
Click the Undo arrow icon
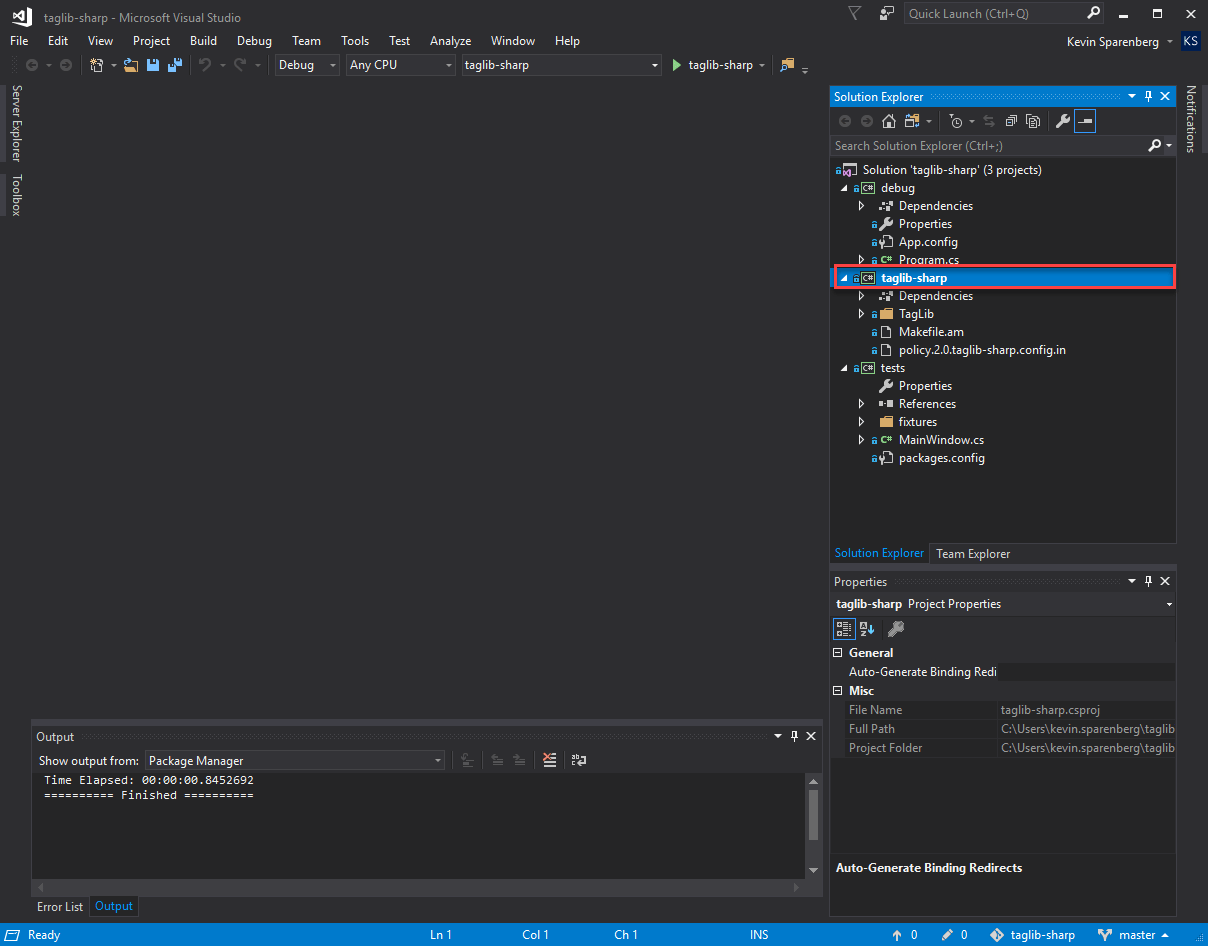pyautogui.click(x=205, y=65)
